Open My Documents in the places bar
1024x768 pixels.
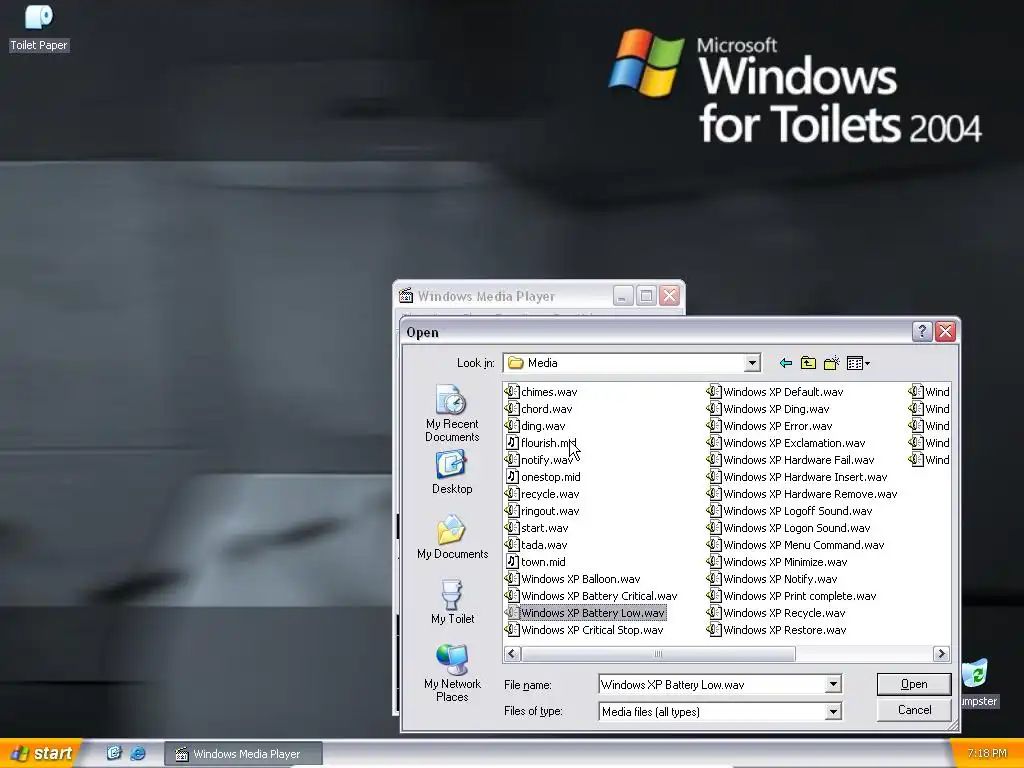tap(452, 537)
